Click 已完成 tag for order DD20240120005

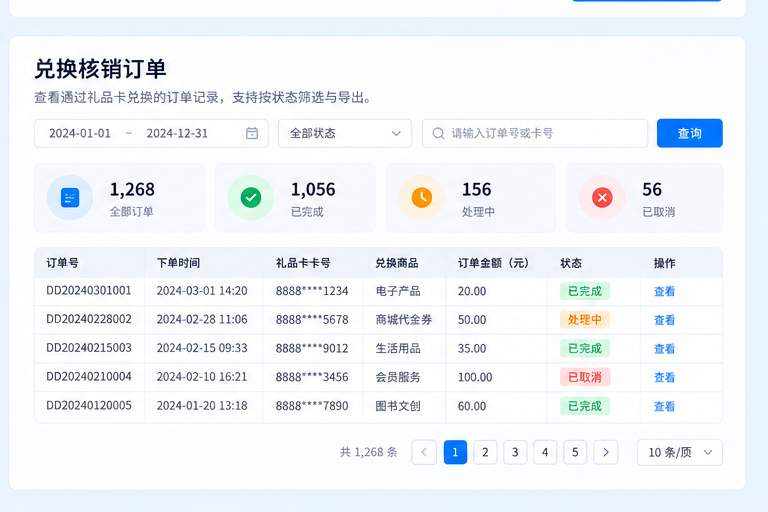tap(585, 406)
